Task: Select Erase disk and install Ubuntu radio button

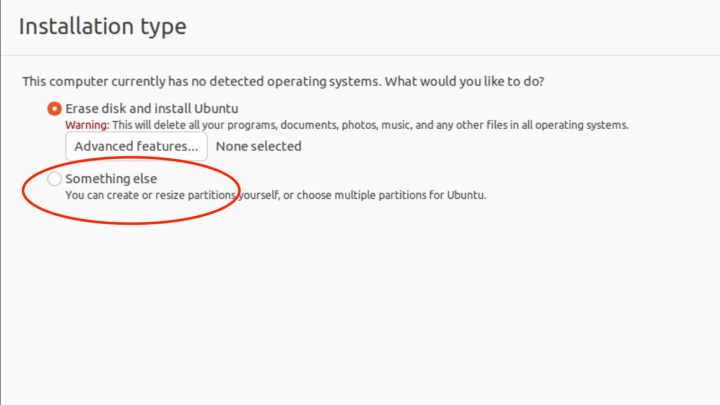Action: (x=54, y=108)
